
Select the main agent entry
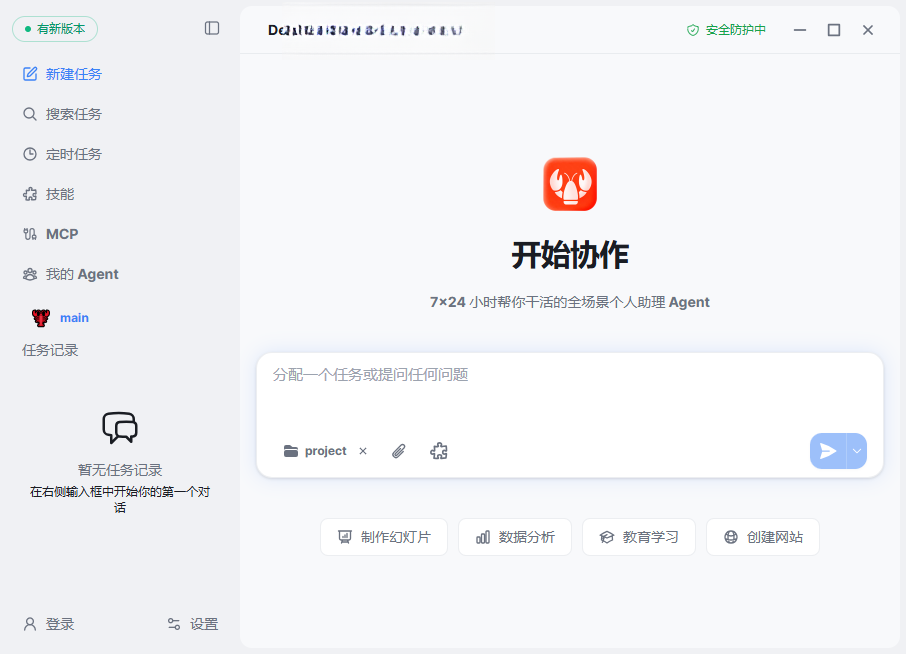[61, 318]
